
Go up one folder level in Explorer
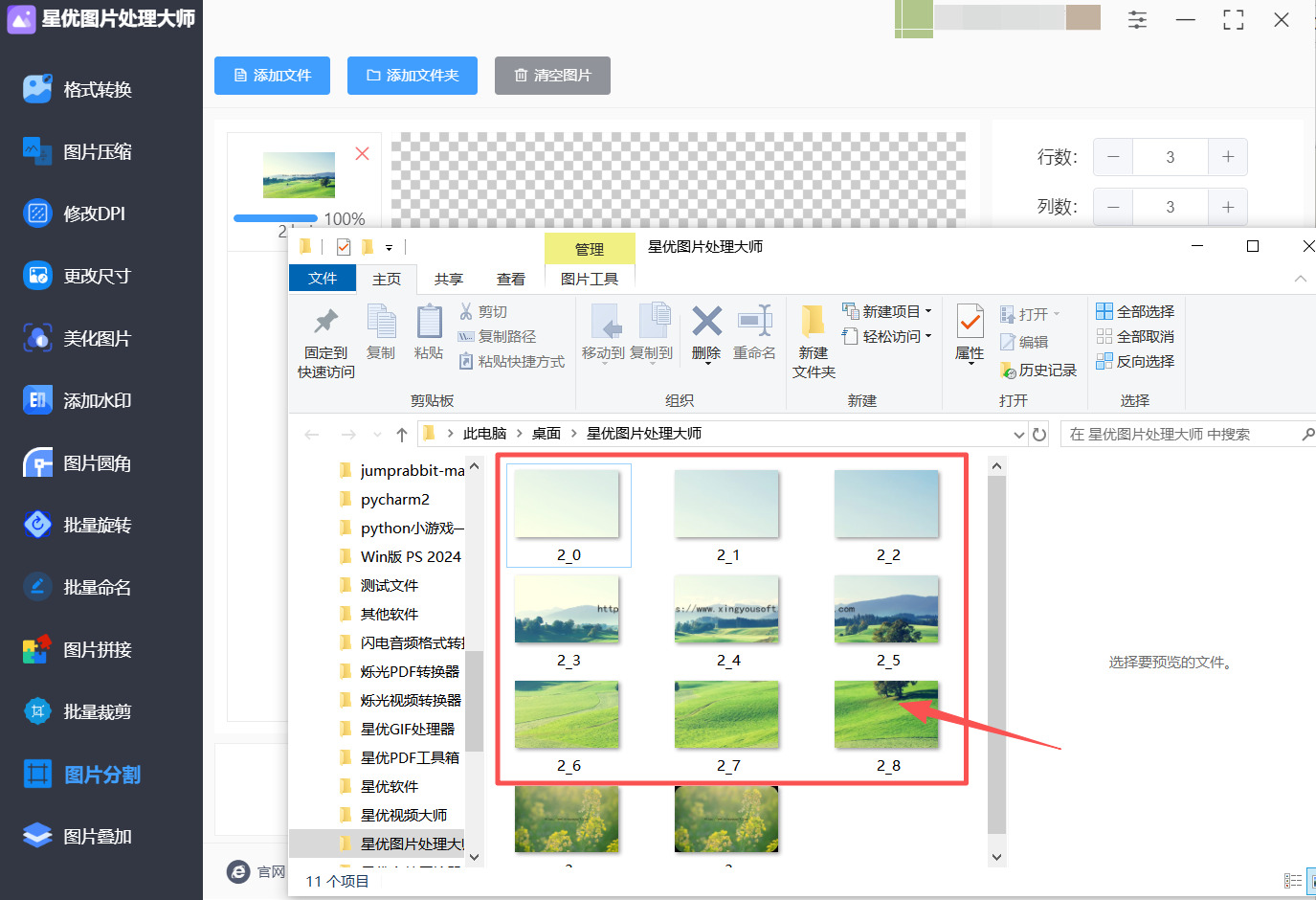coord(402,435)
